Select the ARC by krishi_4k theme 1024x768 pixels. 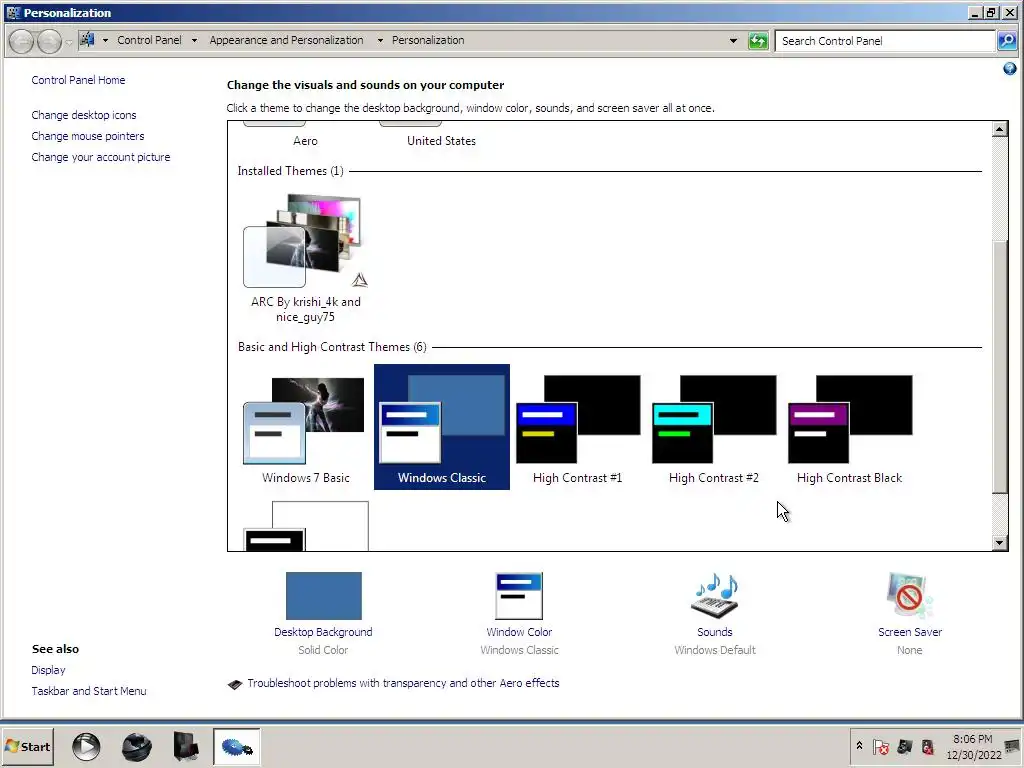(x=305, y=259)
